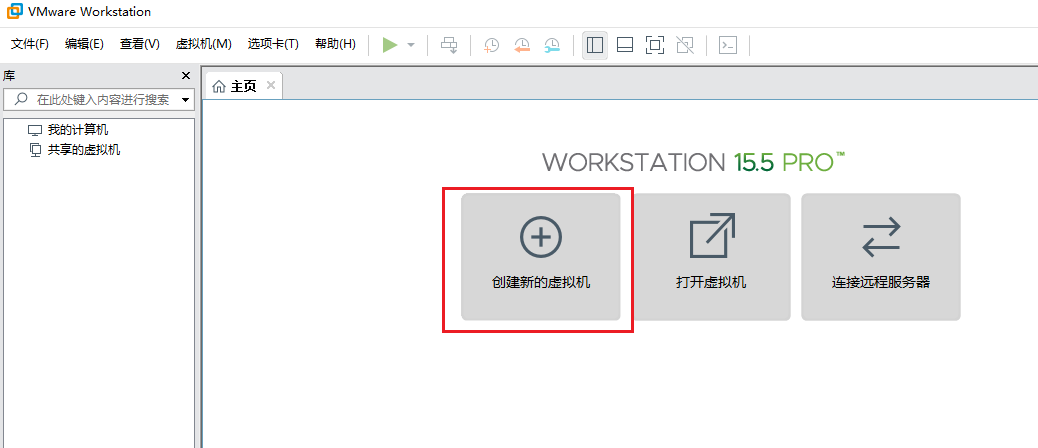Open the 查看(V) menu
This screenshot has height=448, width=1038.
pos(140,44)
